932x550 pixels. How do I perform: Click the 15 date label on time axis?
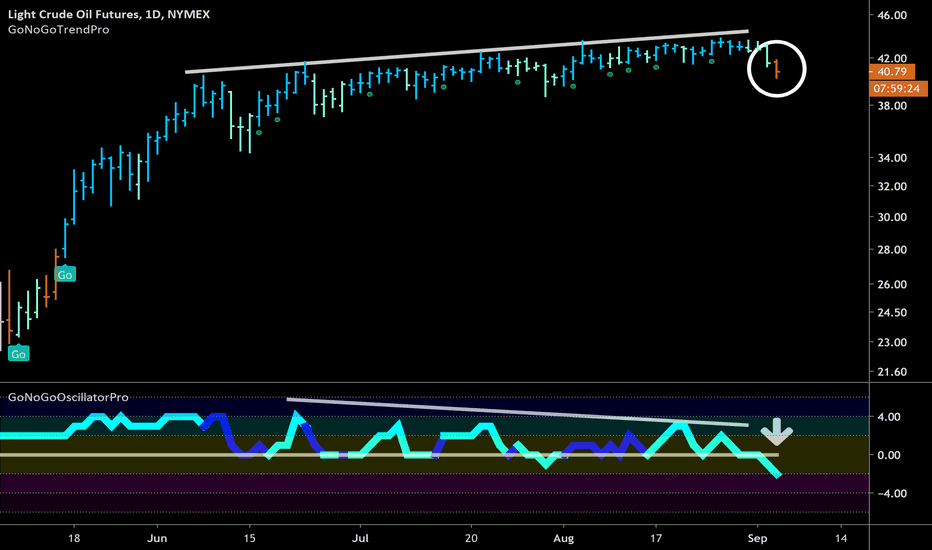click(250, 538)
